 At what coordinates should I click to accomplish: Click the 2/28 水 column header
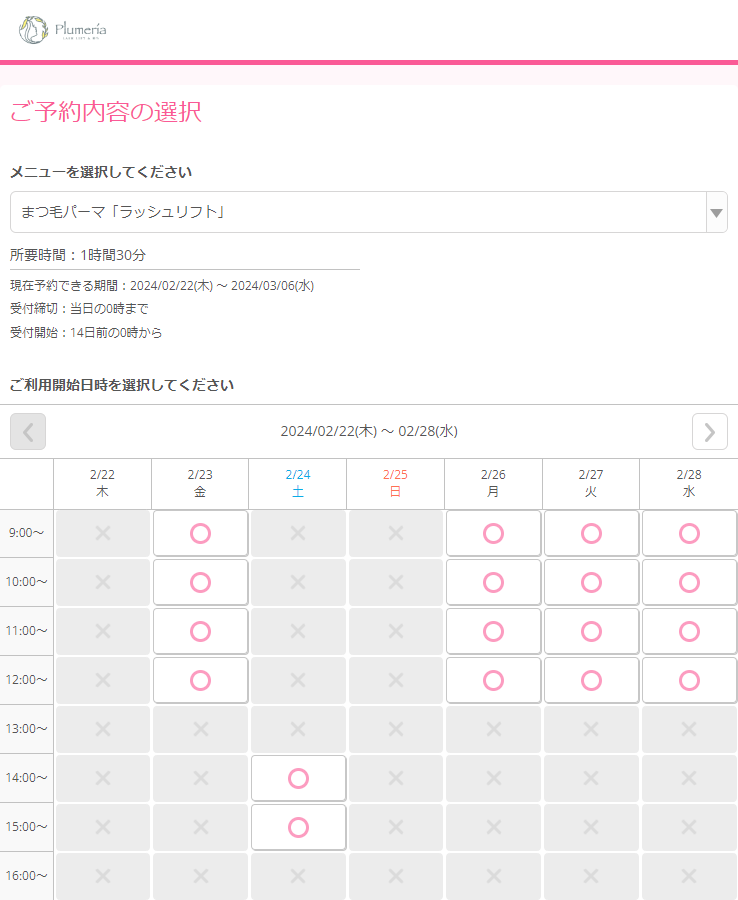[x=689, y=483]
